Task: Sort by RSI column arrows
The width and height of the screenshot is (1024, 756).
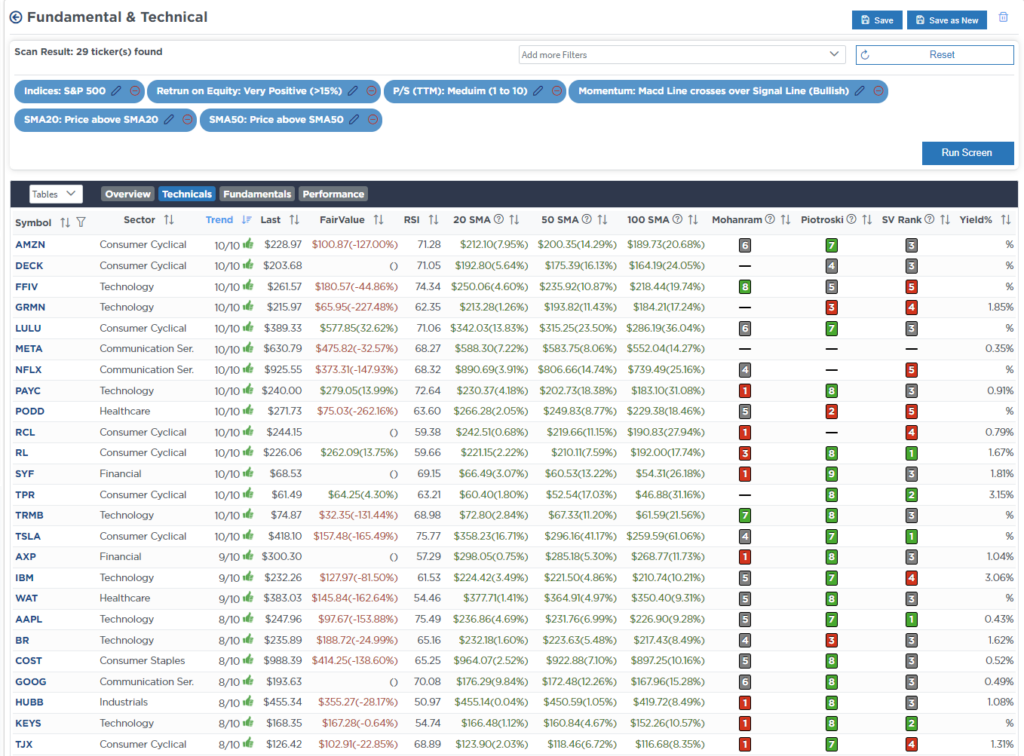Action: tap(434, 220)
